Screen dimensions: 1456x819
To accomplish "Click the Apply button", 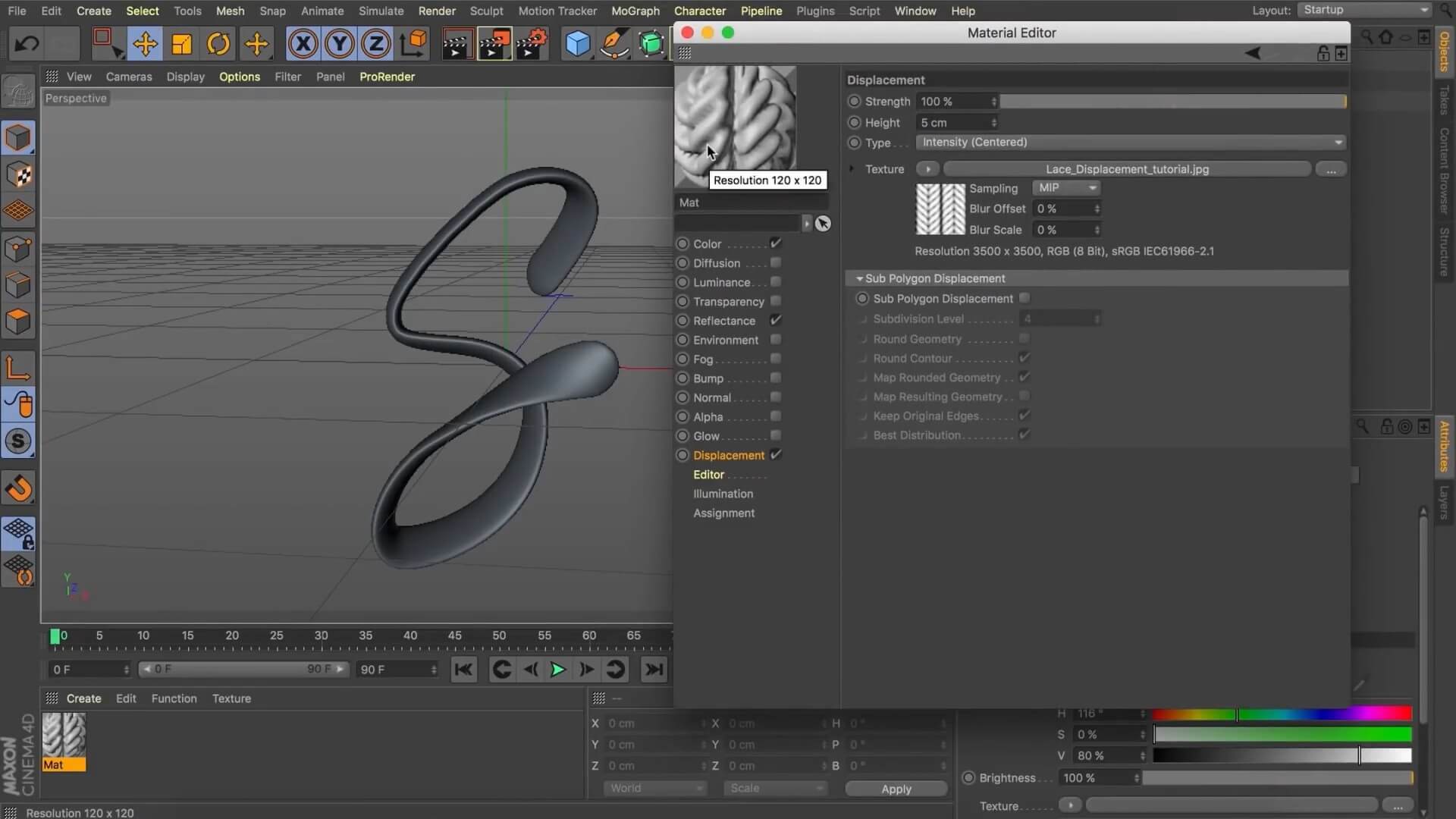I will pos(896,789).
